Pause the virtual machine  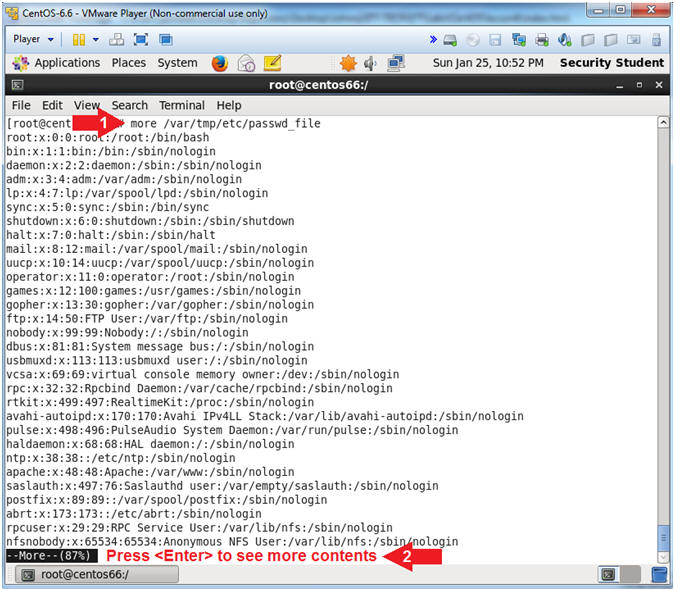(x=79, y=40)
